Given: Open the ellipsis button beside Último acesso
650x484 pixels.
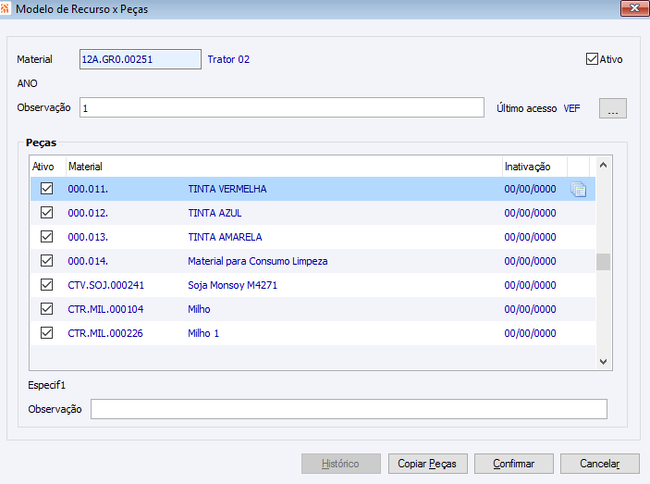Looking at the screenshot, I should (x=613, y=109).
